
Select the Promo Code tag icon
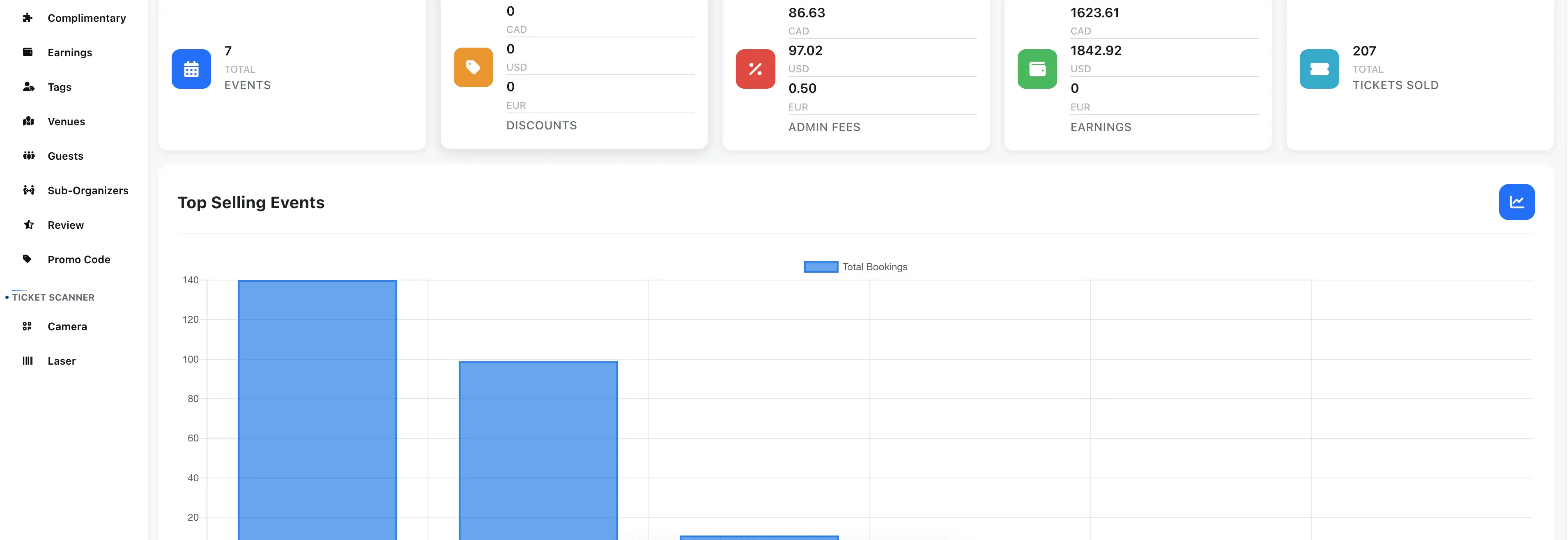tap(28, 259)
